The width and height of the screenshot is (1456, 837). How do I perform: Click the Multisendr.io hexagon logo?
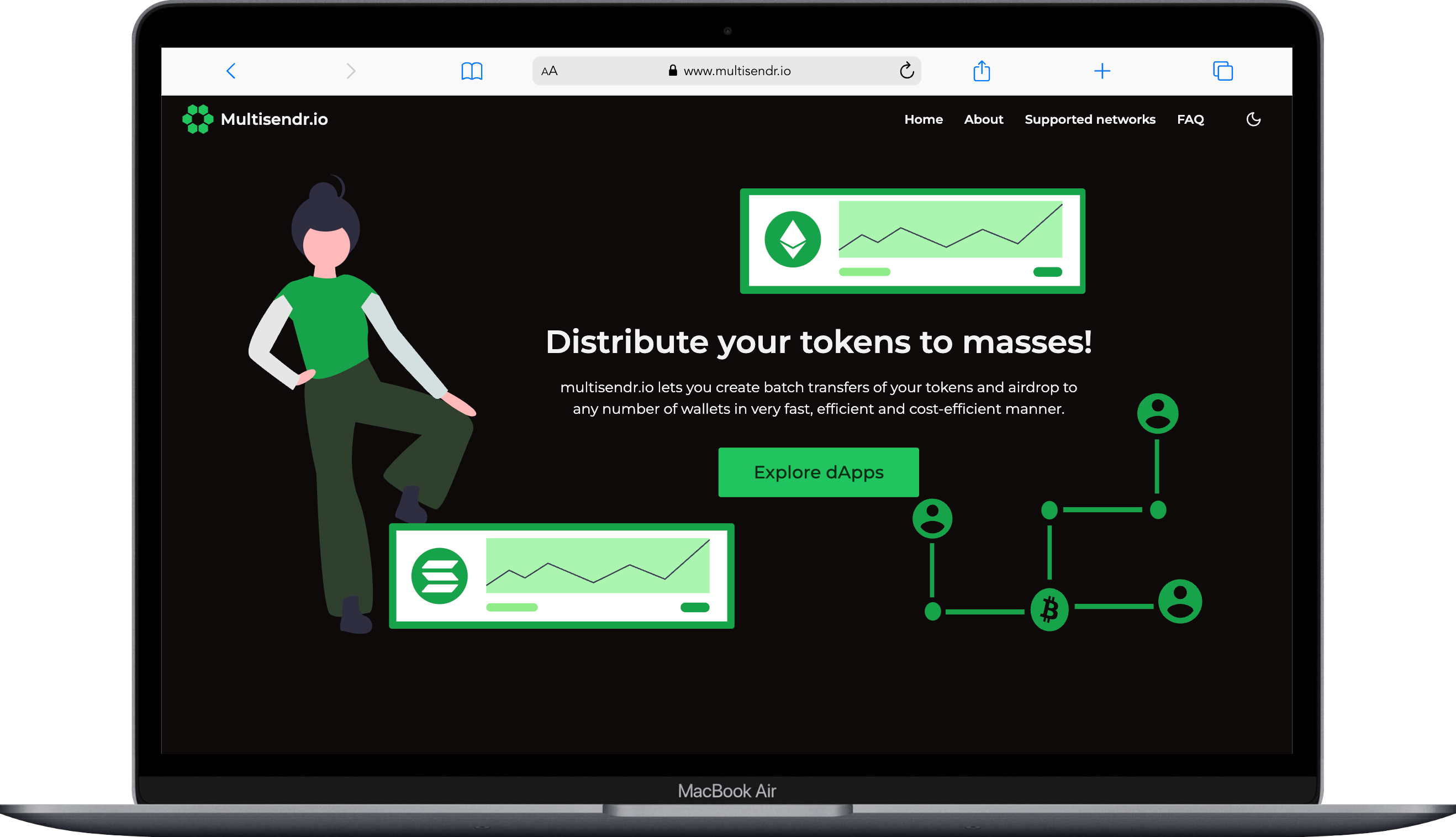[x=198, y=119]
